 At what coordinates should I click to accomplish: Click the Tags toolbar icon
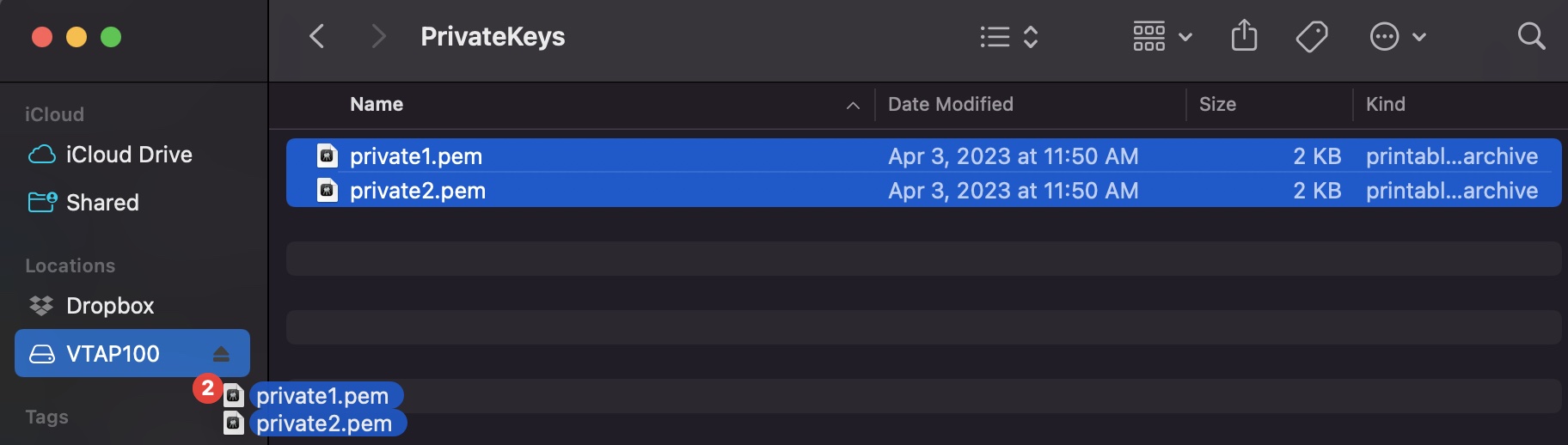click(1311, 36)
